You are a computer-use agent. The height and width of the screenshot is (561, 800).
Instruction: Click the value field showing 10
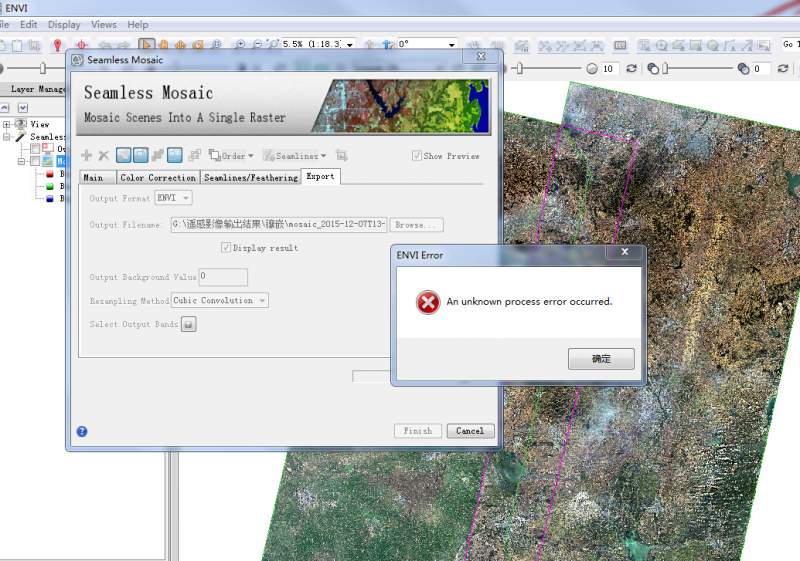[x=610, y=68]
